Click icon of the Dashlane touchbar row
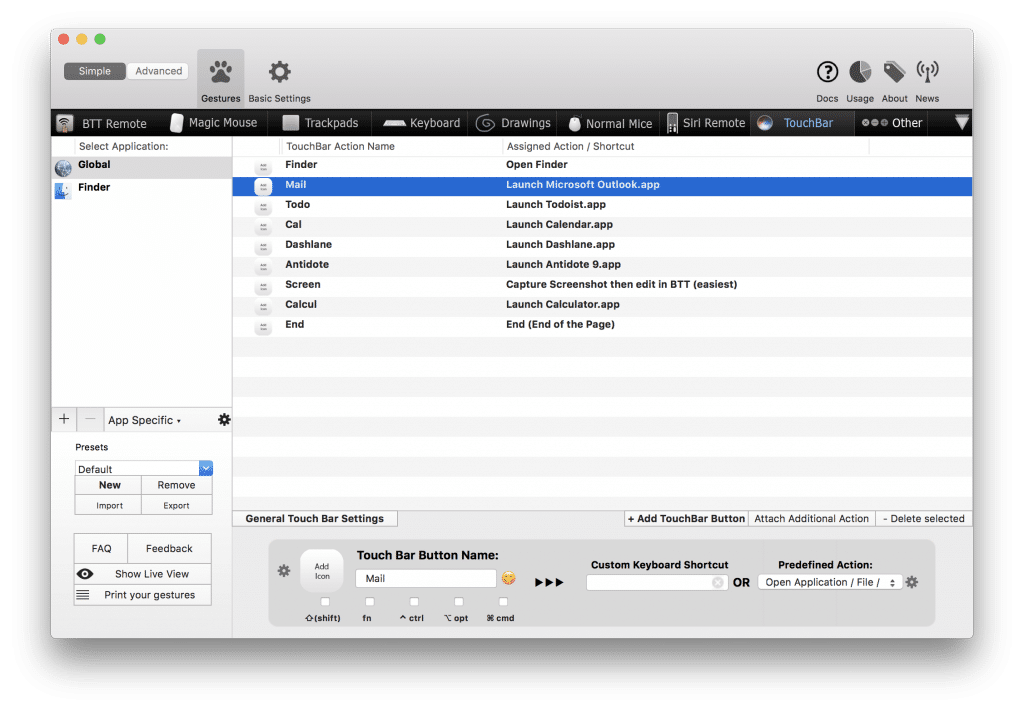Image resolution: width=1024 pixels, height=711 pixels. [x=263, y=247]
